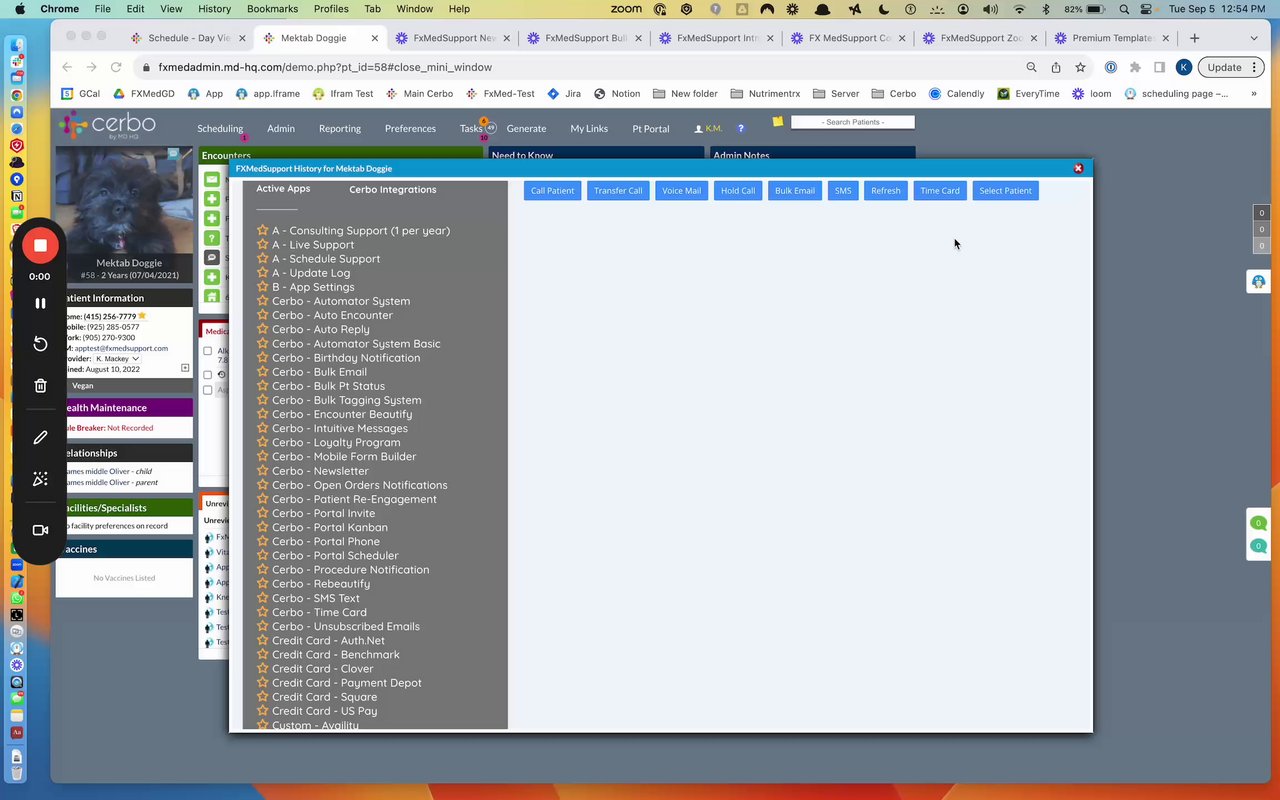Open macOS Control Center icon
The width and height of the screenshot is (1280, 800).
click(1148, 9)
